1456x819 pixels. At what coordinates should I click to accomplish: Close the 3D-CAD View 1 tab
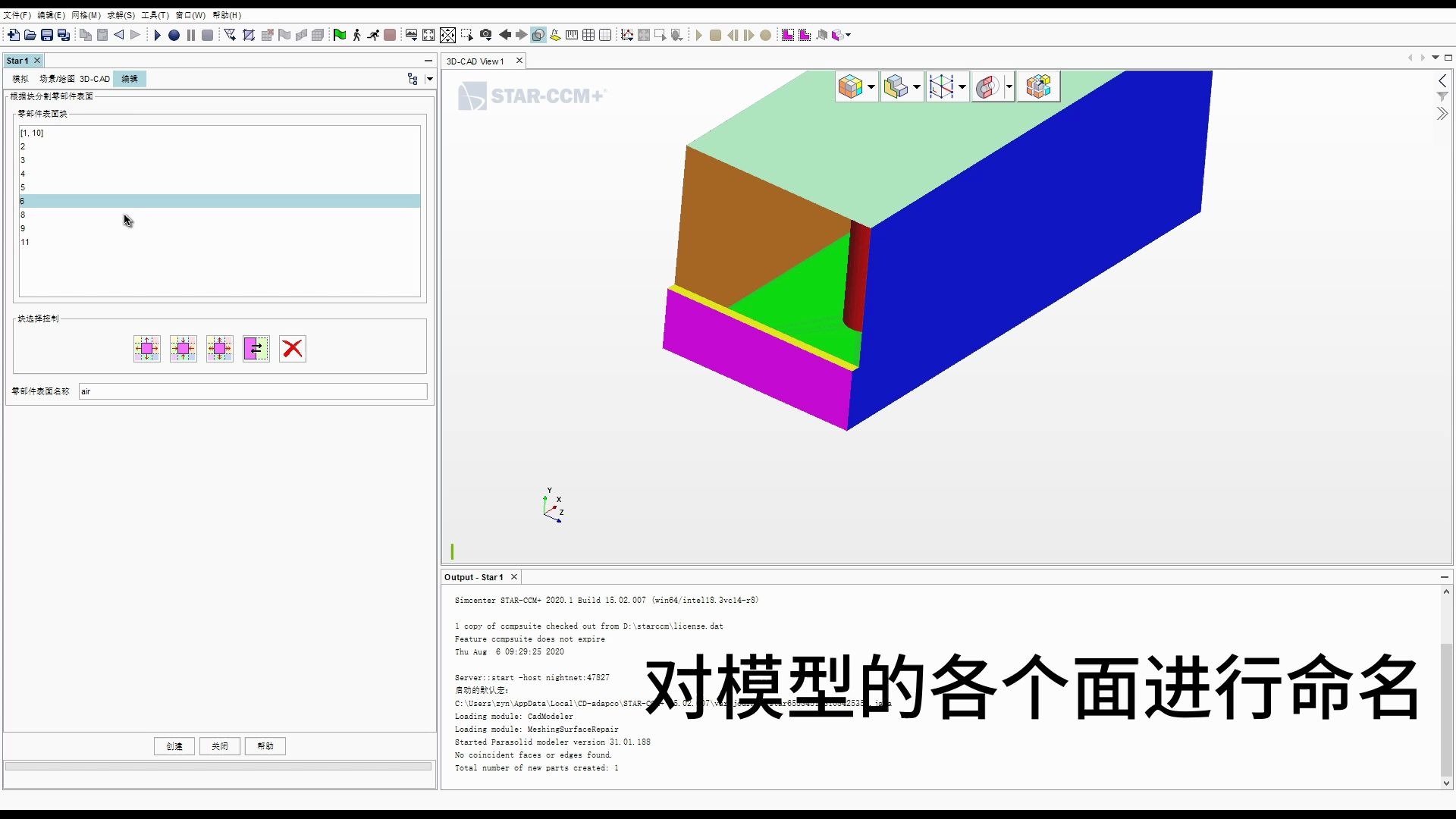pyautogui.click(x=519, y=61)
